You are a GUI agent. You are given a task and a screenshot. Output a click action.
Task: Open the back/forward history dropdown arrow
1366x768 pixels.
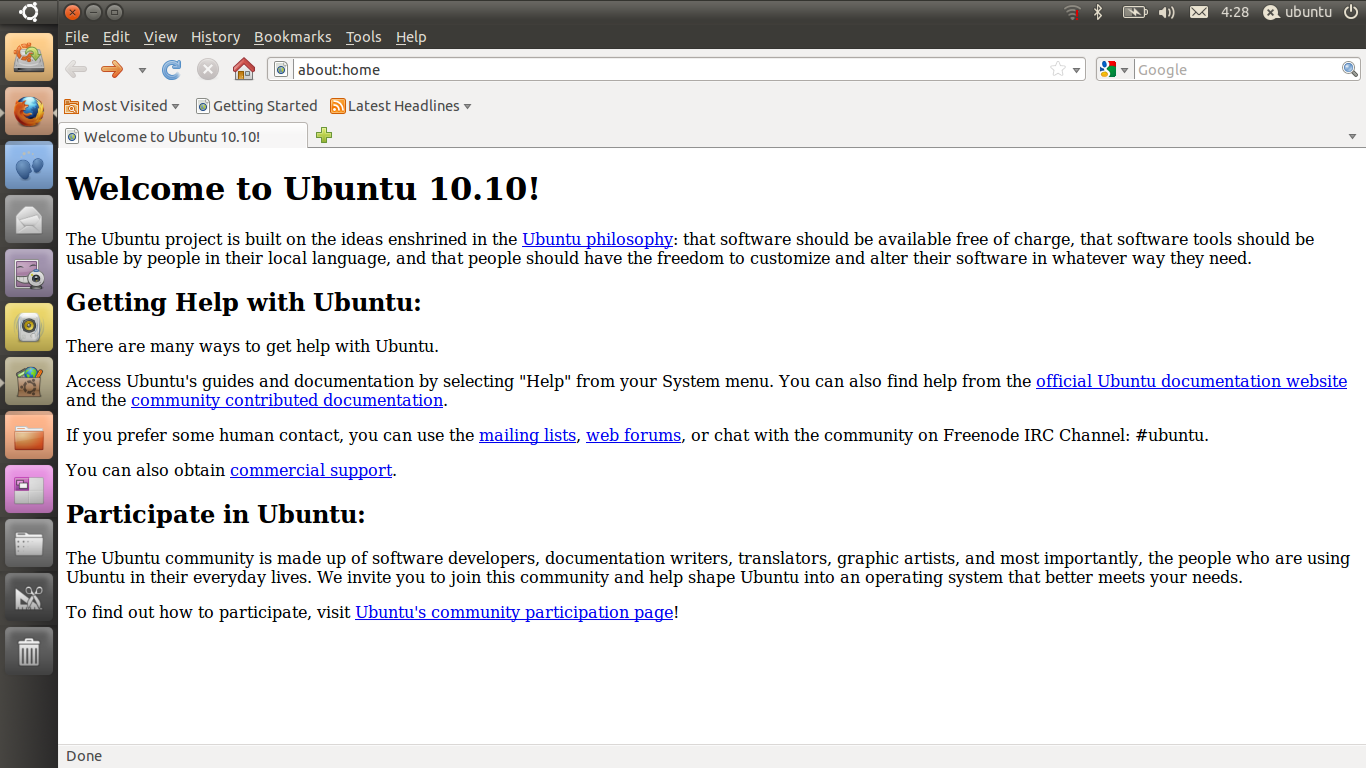point(142,70)
